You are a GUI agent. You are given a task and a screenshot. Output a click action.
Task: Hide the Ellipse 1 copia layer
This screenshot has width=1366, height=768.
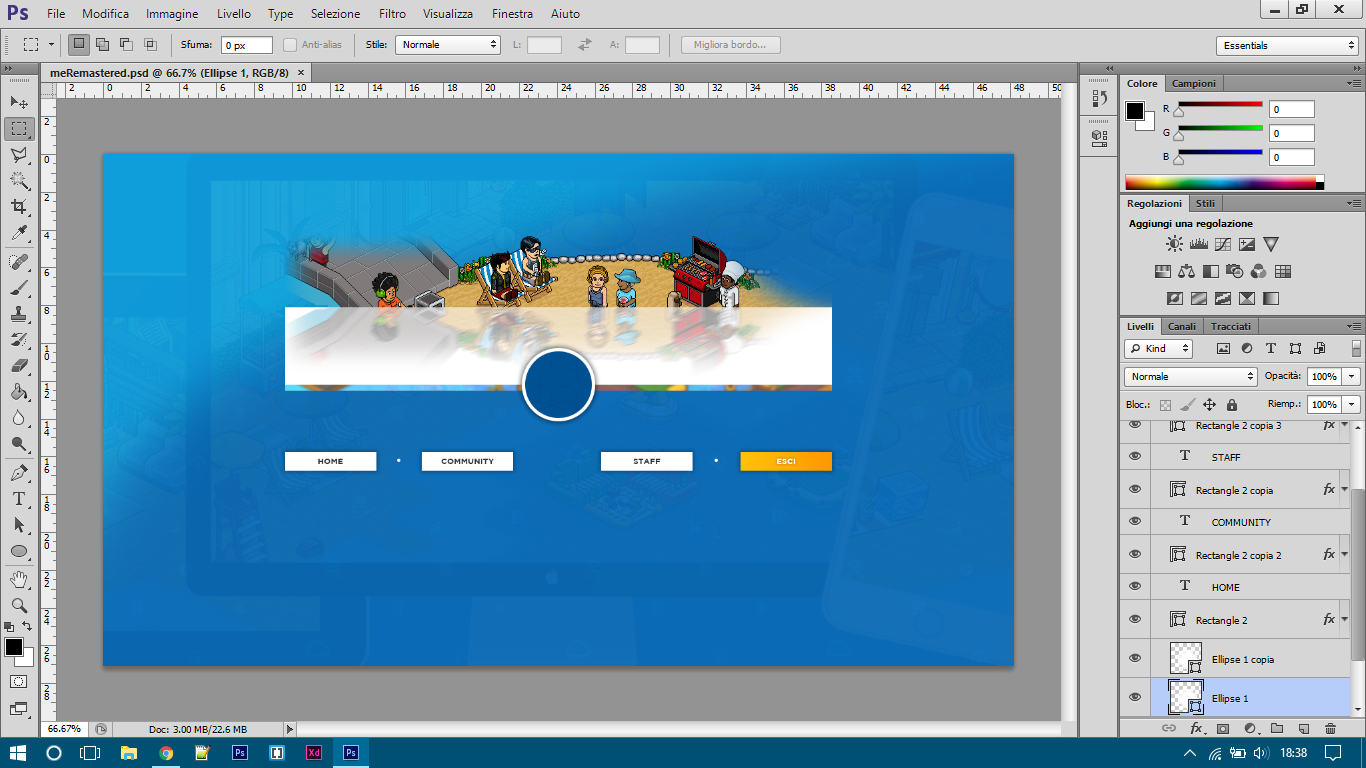[x=1135, y=658]
